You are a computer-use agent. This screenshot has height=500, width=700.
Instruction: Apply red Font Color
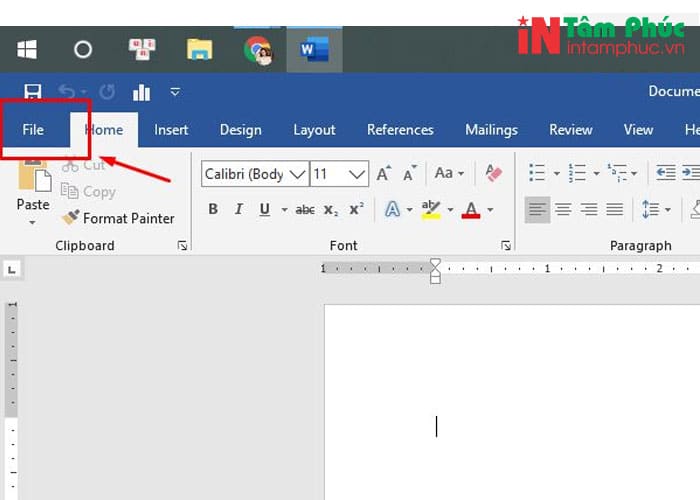point(471,209)
